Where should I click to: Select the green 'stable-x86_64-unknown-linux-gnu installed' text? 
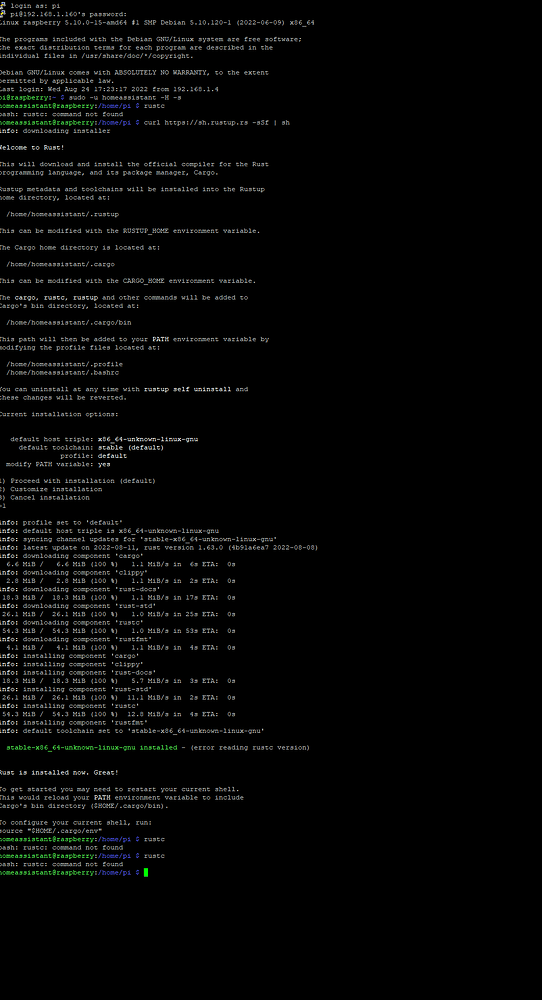coord(92,747)
